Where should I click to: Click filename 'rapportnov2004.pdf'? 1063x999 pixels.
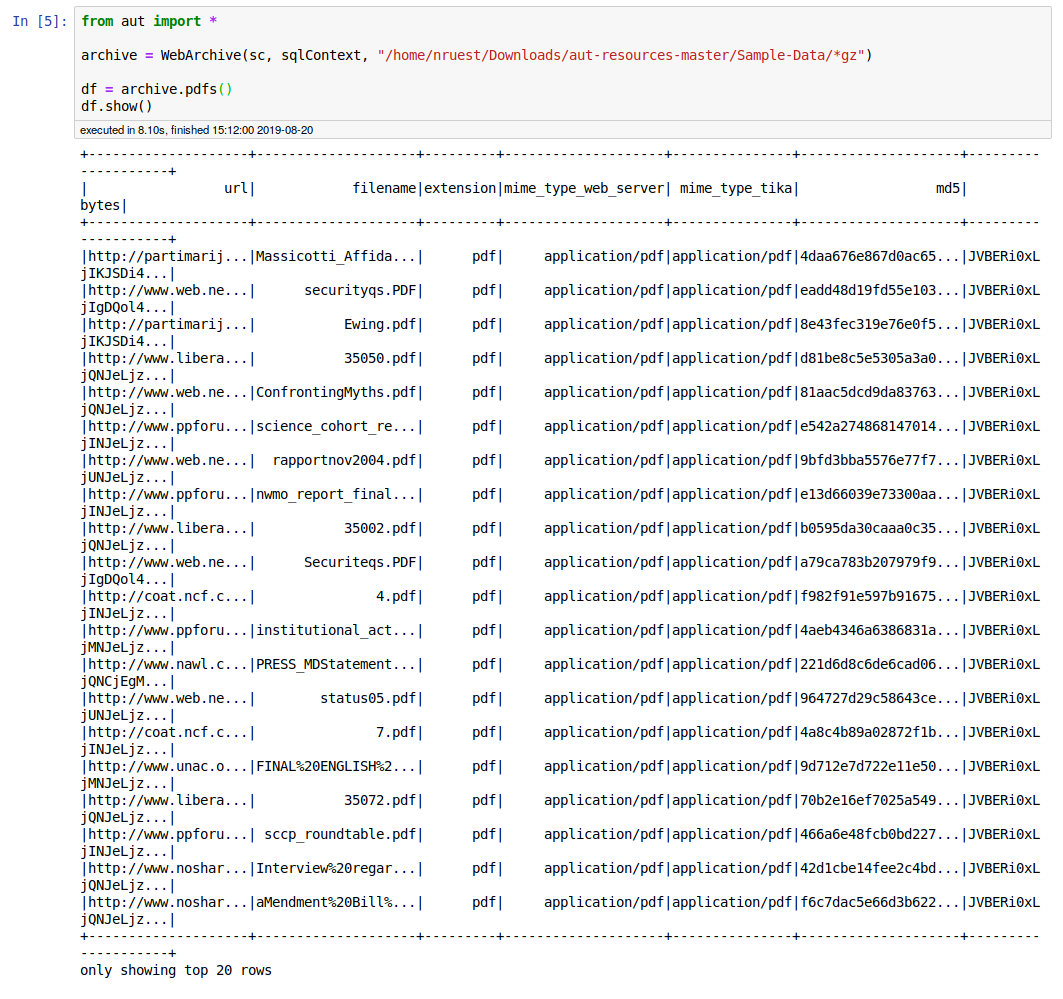tap(344, 460)
